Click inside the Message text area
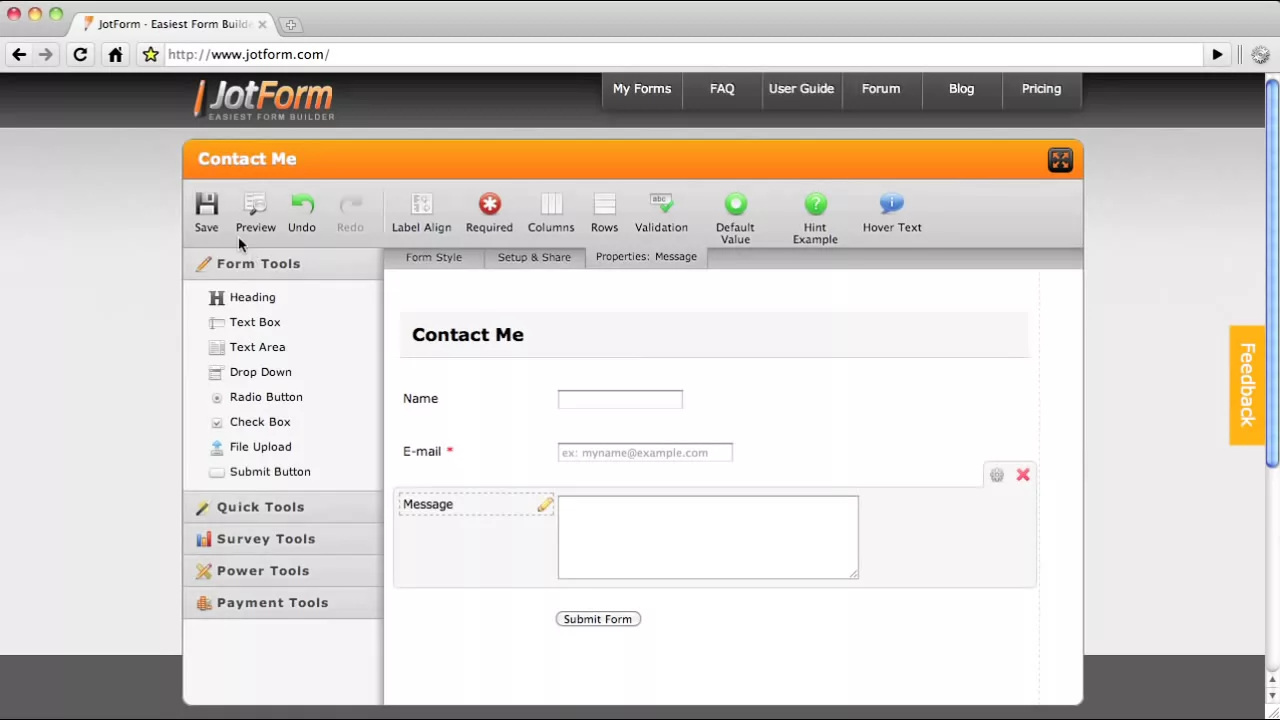Screen dimensions: 1280x720 pyautogui.click(x=708, y=537)
